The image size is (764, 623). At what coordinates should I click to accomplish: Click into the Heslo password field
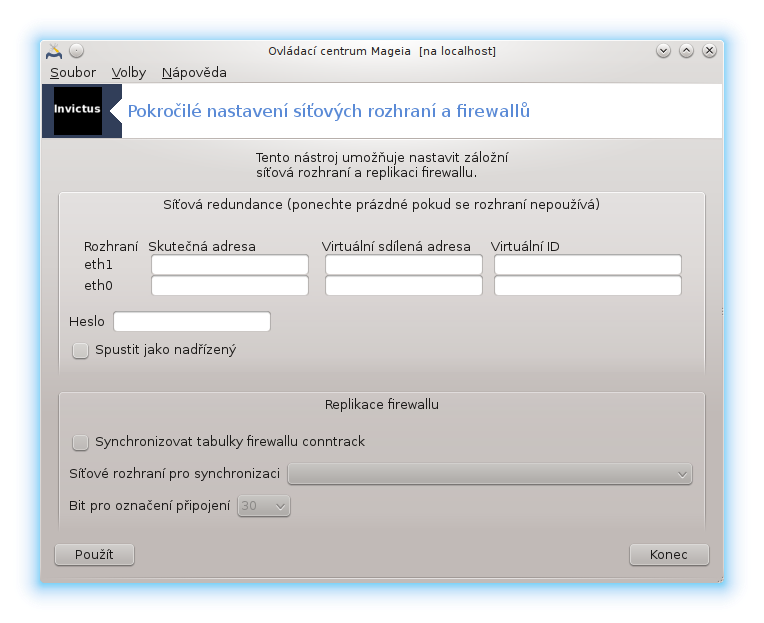pyautogui.click(x=192, y=322)
